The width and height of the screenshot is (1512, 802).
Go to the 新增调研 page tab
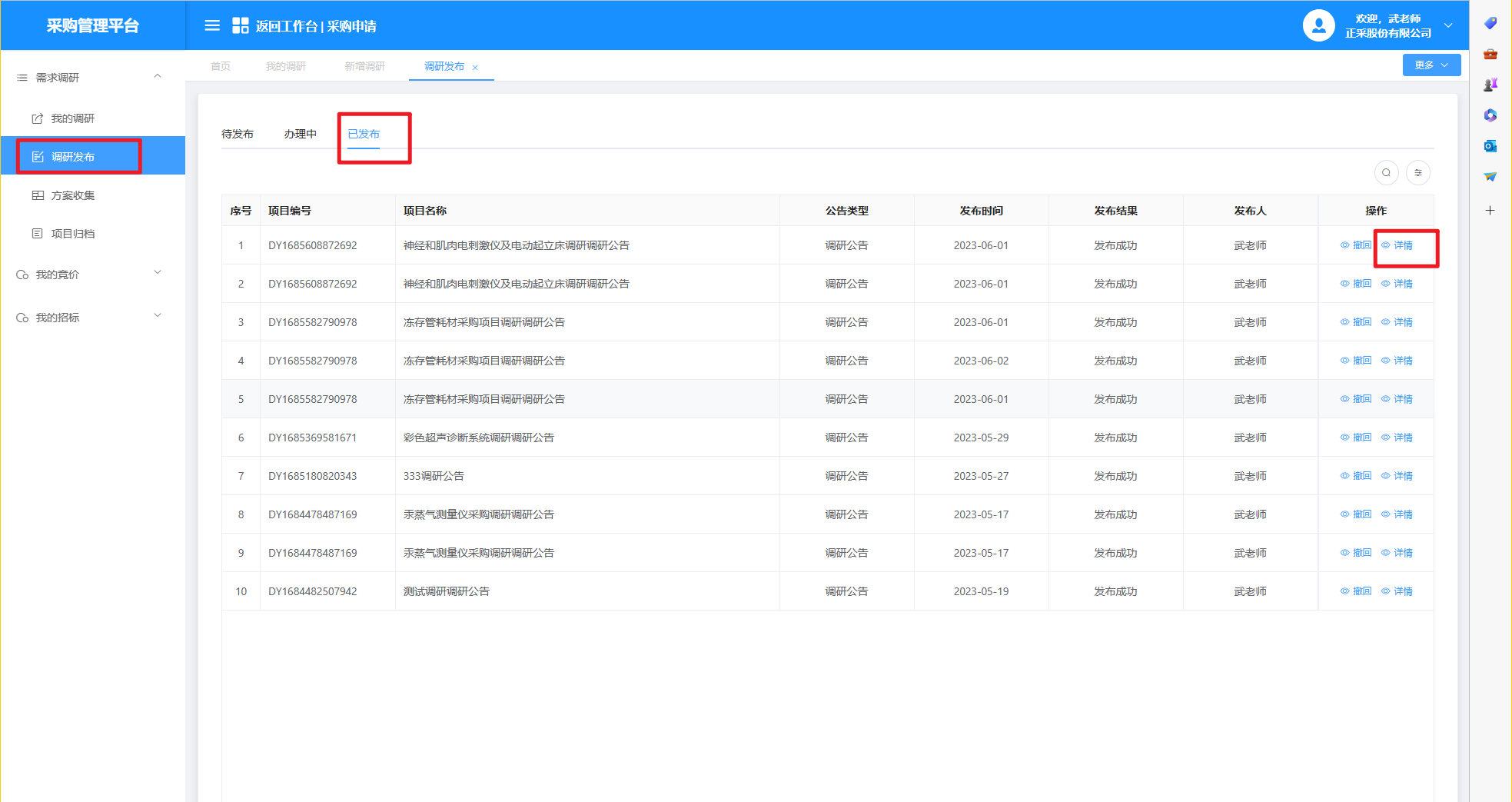pos(364,66)
